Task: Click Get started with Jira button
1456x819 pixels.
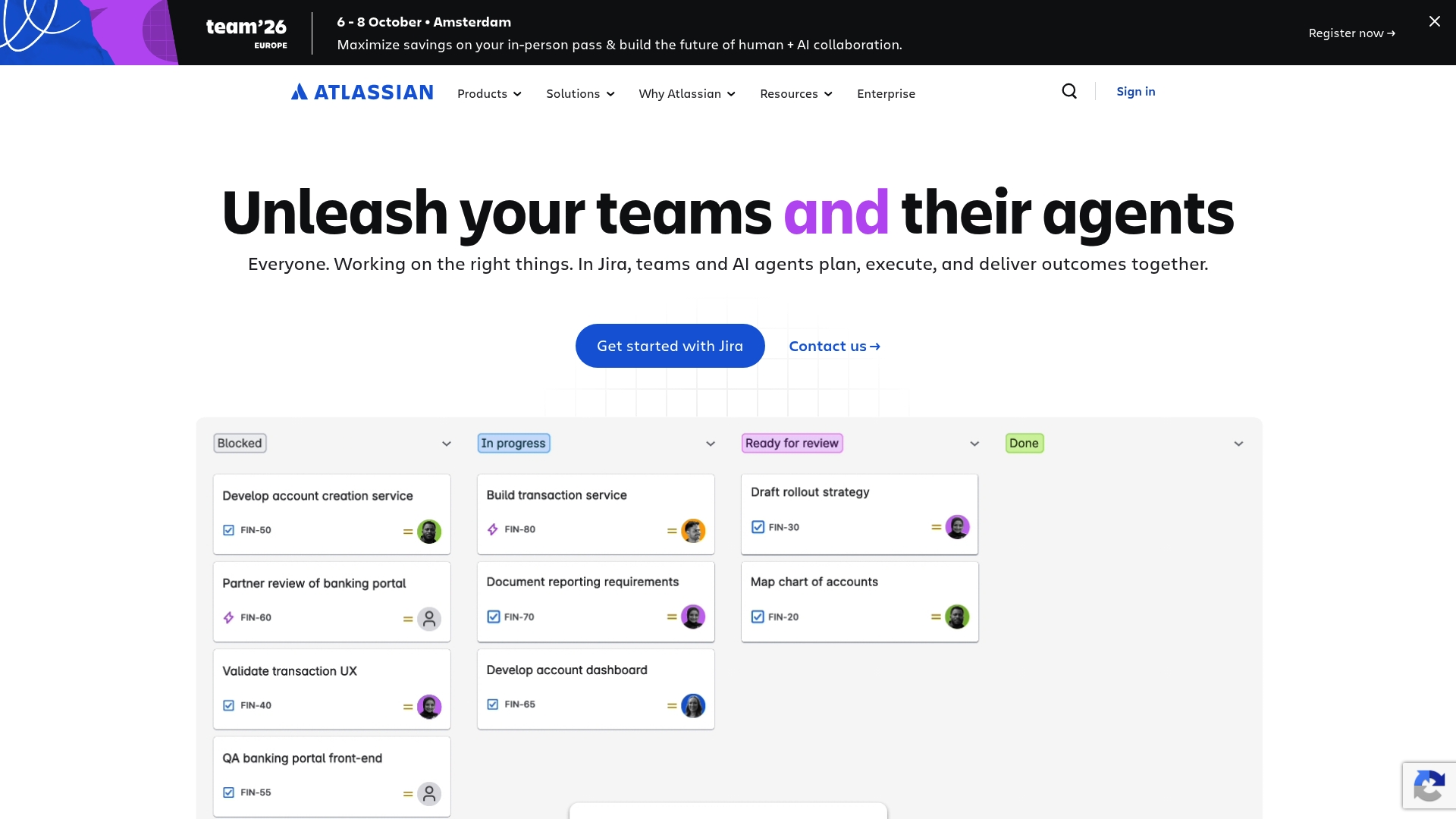Action: click(x=670, y=346)
